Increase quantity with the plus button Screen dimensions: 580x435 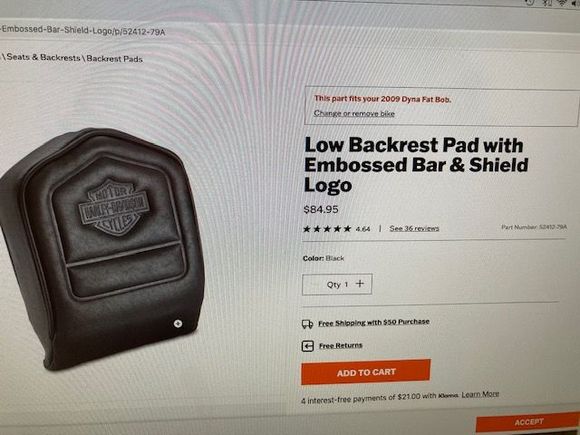point(360,284)
